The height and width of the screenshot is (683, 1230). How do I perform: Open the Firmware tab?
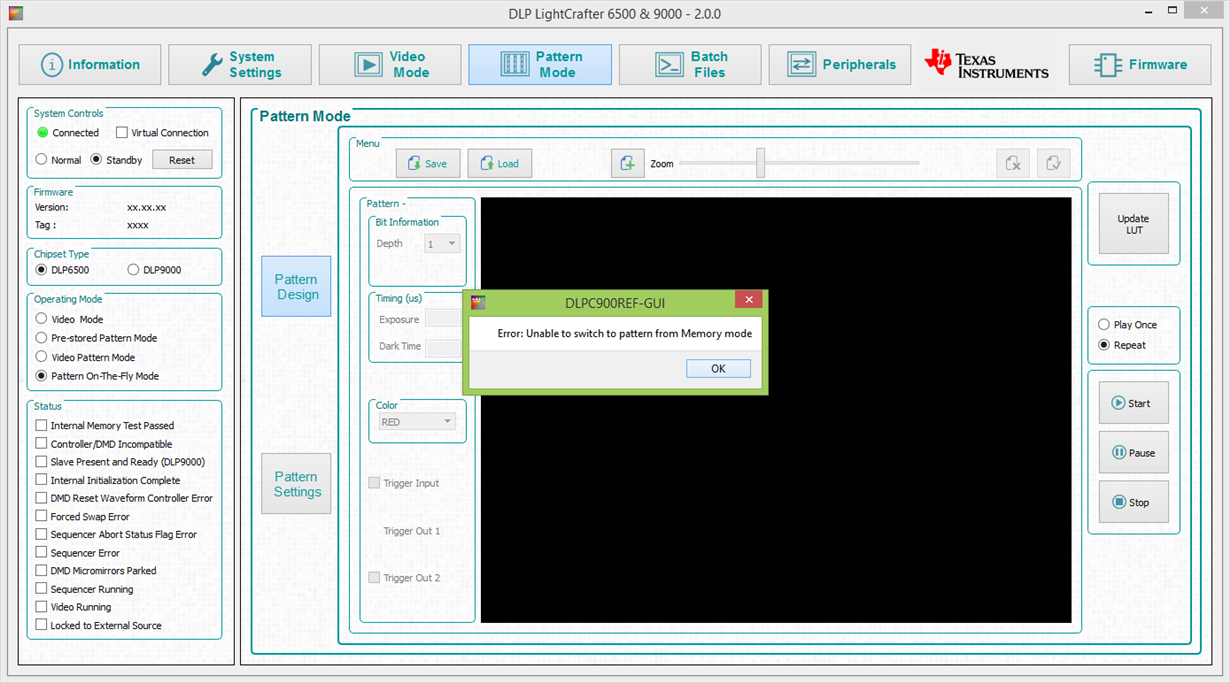1140,65
